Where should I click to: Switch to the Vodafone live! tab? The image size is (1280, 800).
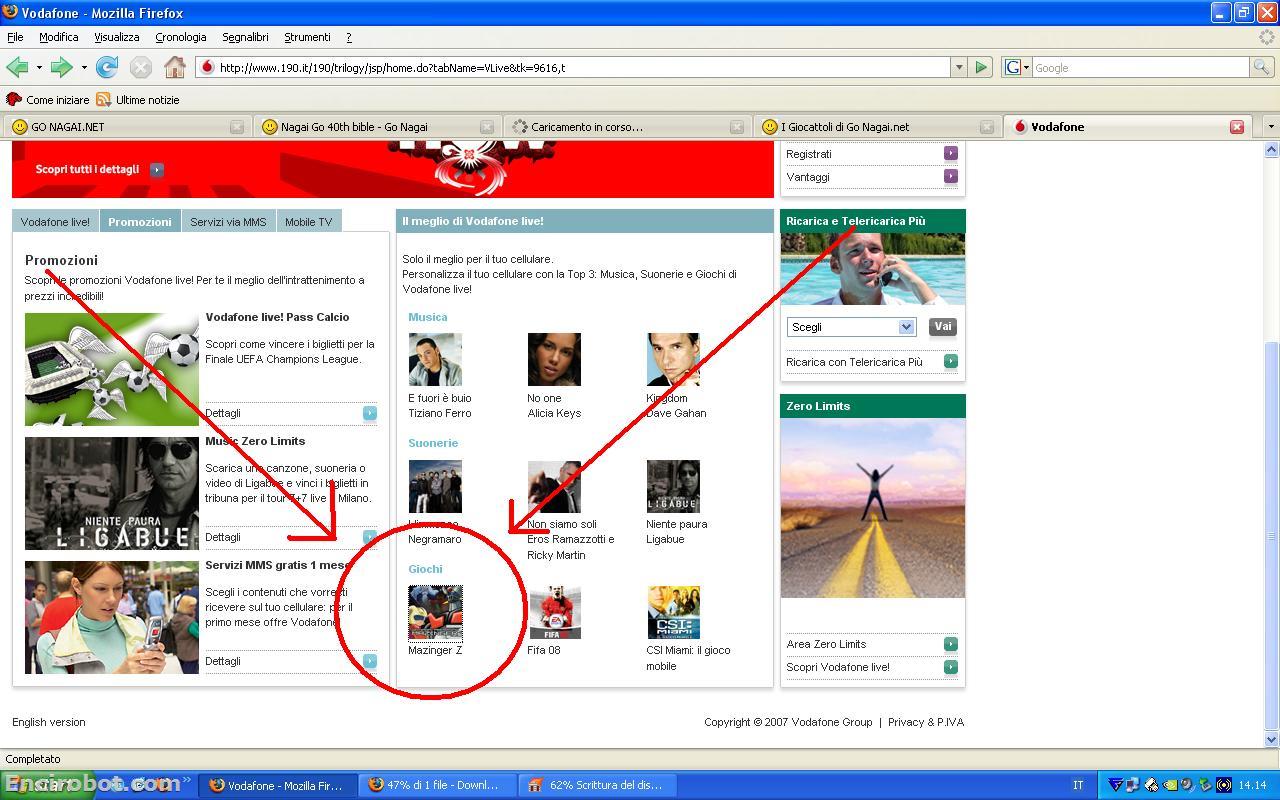pos(55,221)
